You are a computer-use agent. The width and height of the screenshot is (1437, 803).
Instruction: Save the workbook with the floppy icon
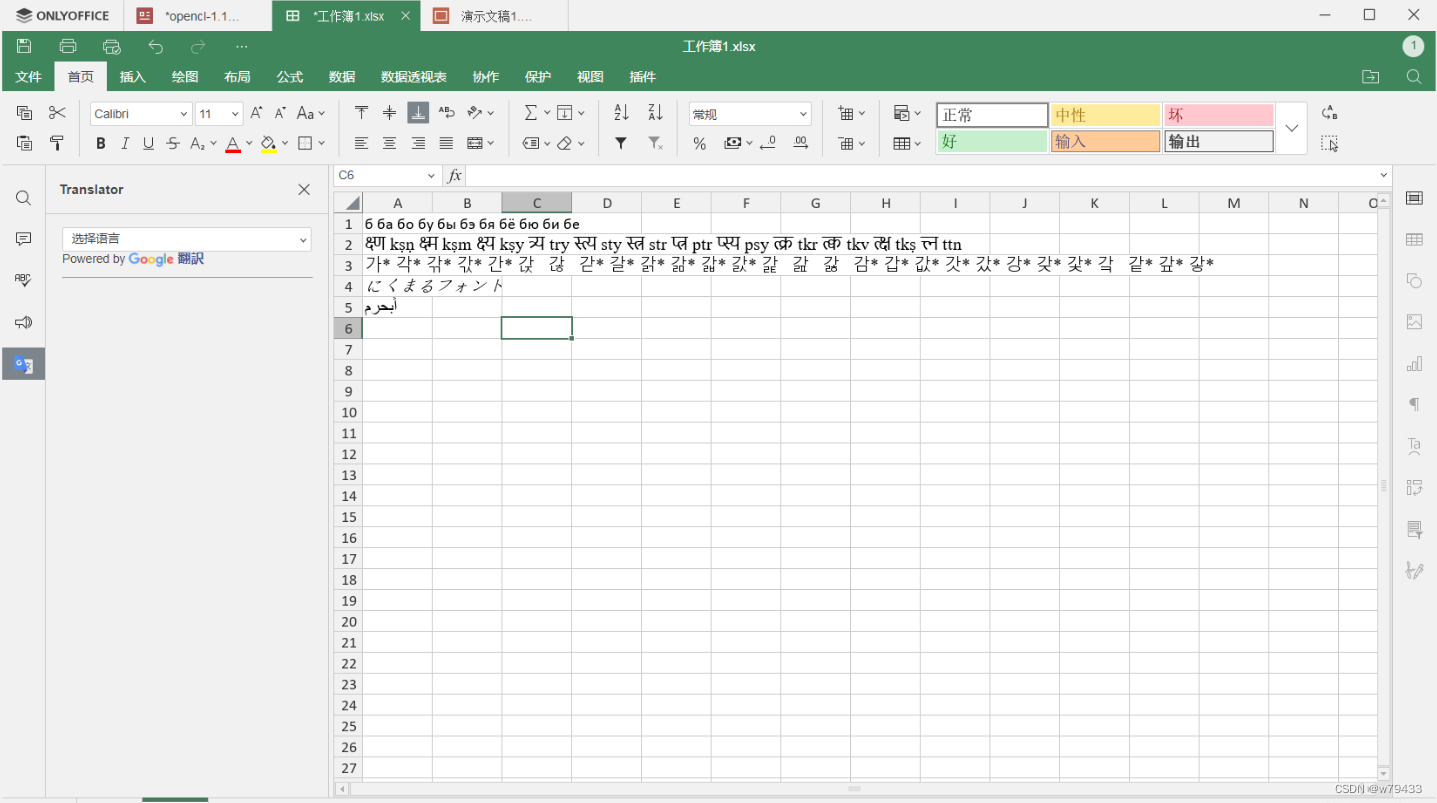click(x=24, y=46)
